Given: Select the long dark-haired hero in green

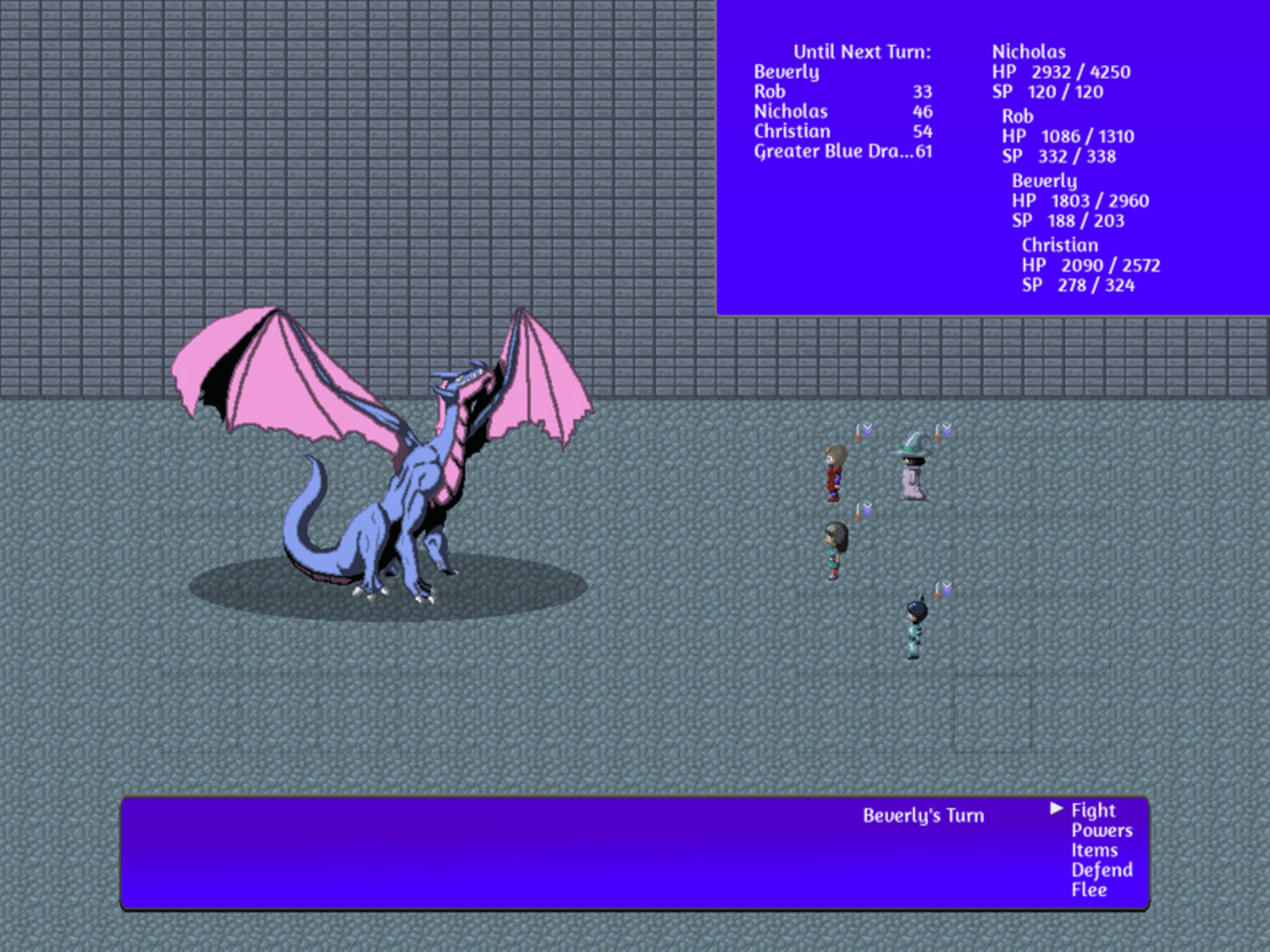Looking at the screenshot, I should click(x=835, y=550).
